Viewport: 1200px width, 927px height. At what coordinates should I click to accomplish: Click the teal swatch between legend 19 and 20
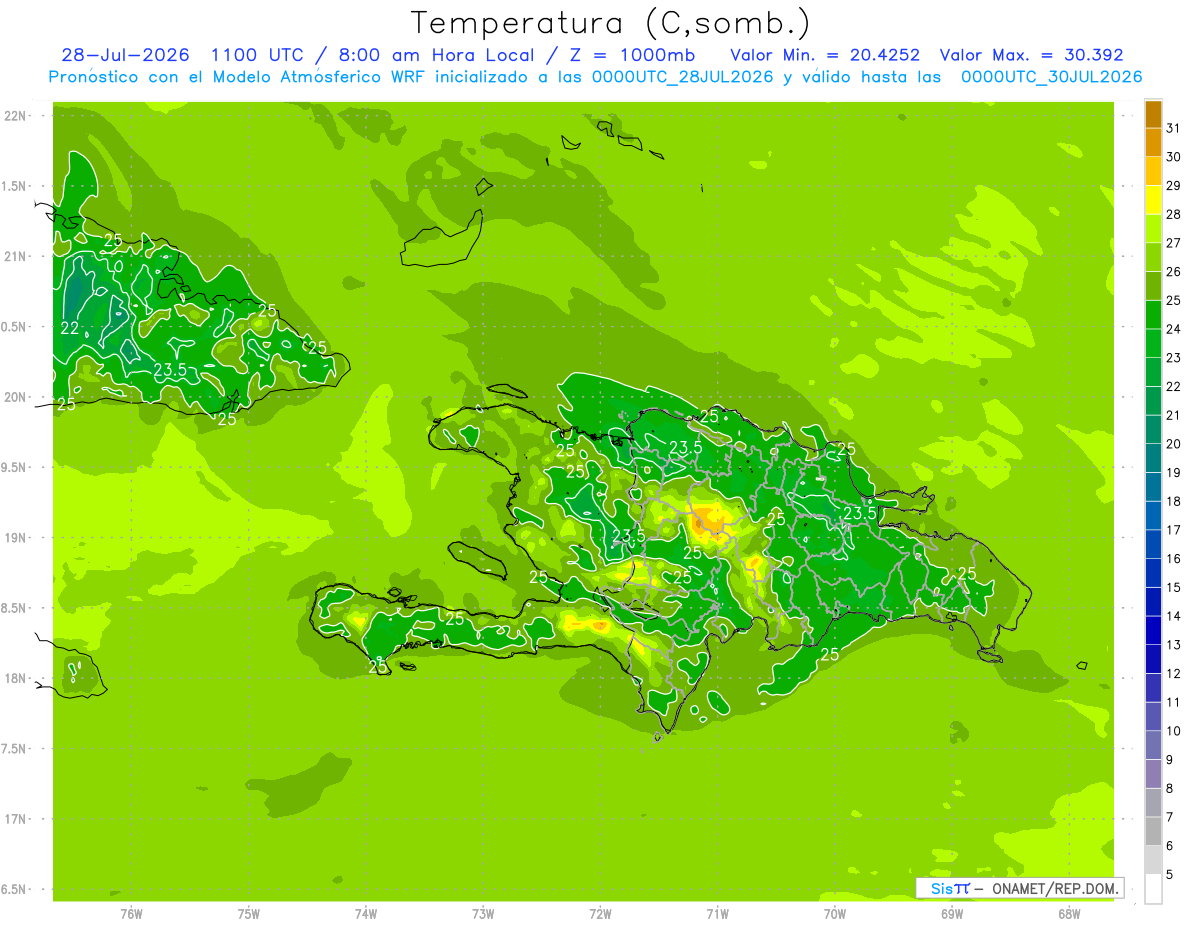pyautogui.click(x=1153, y=458)
